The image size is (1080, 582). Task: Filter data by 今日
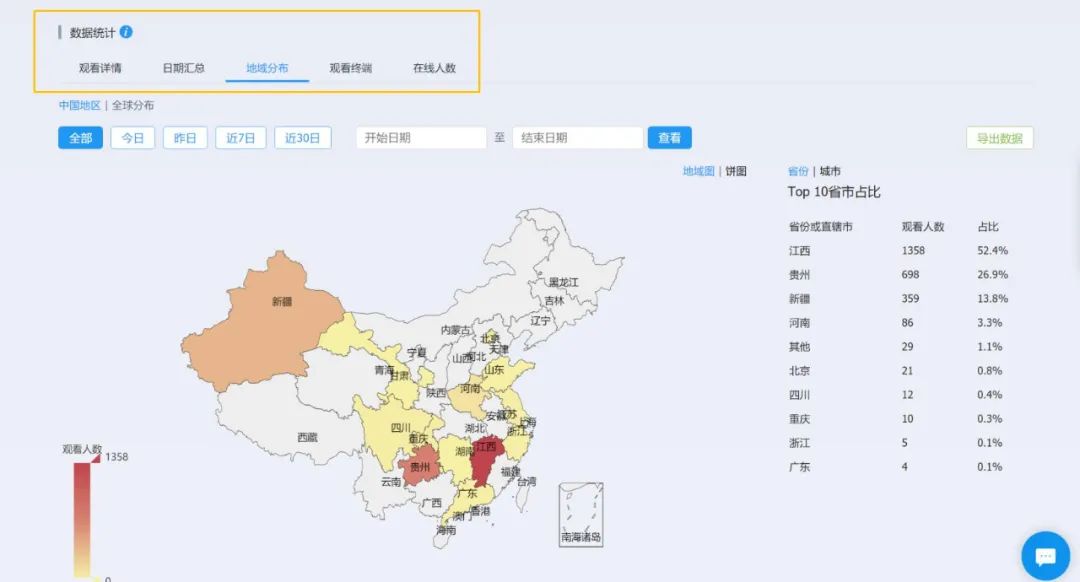tap(133, 138)
